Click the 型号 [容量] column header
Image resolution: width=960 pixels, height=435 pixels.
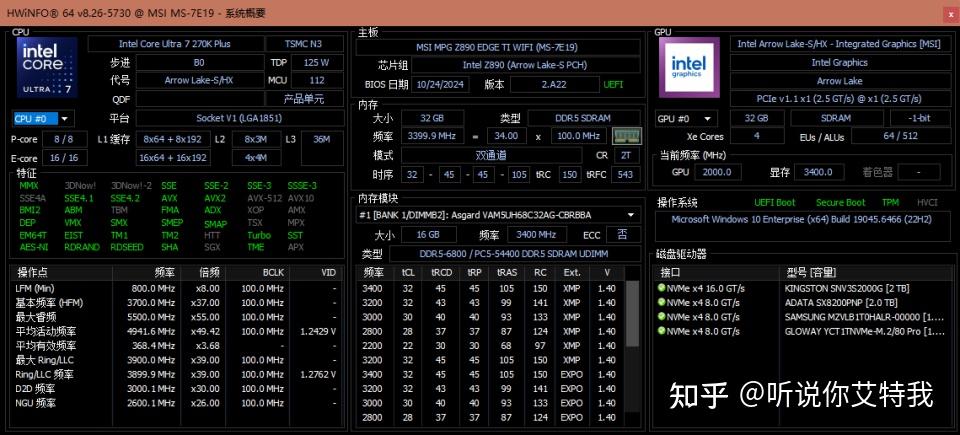tap(811, 272)
